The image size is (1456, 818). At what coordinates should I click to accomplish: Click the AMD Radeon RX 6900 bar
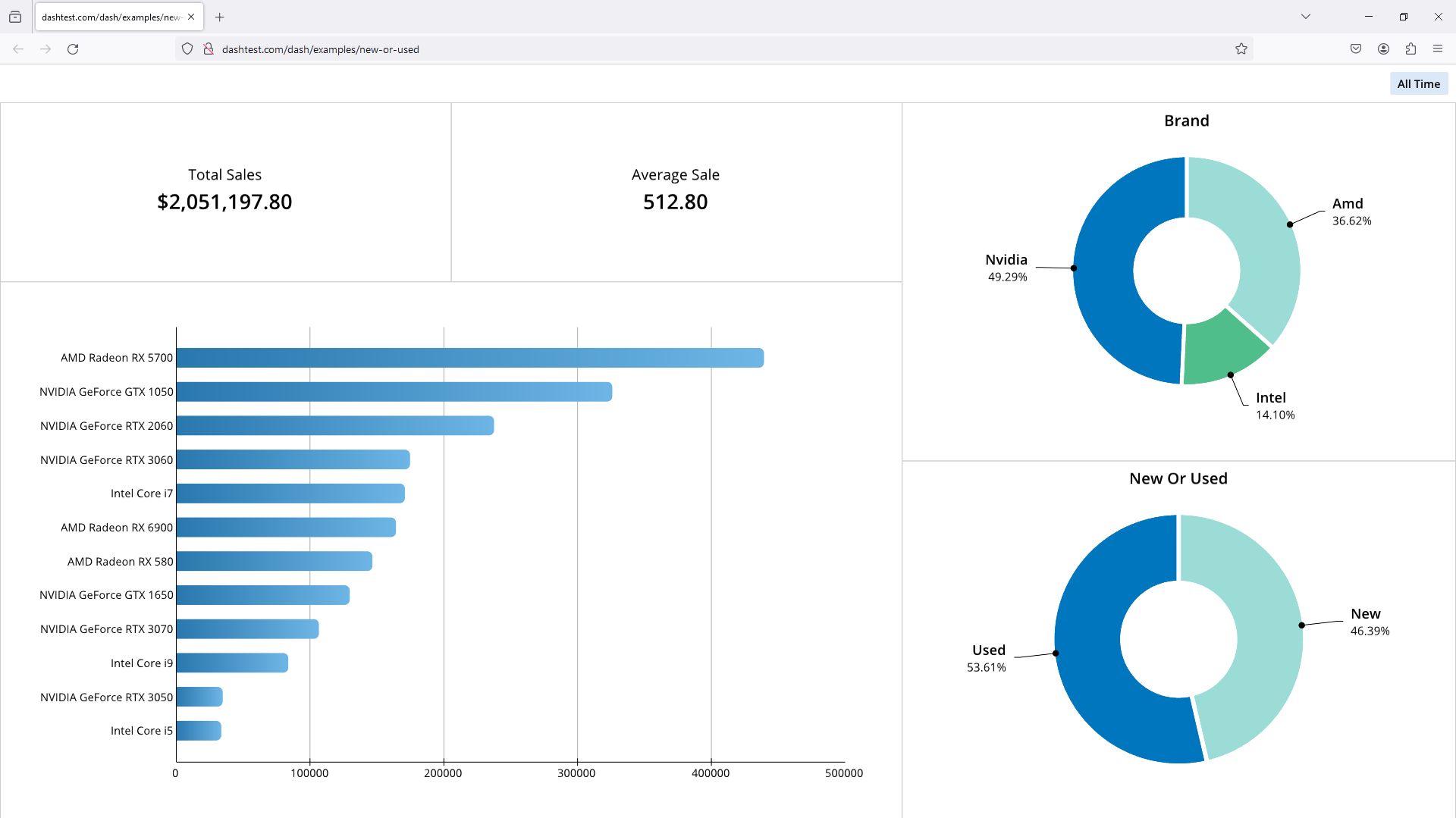[286, 528]
